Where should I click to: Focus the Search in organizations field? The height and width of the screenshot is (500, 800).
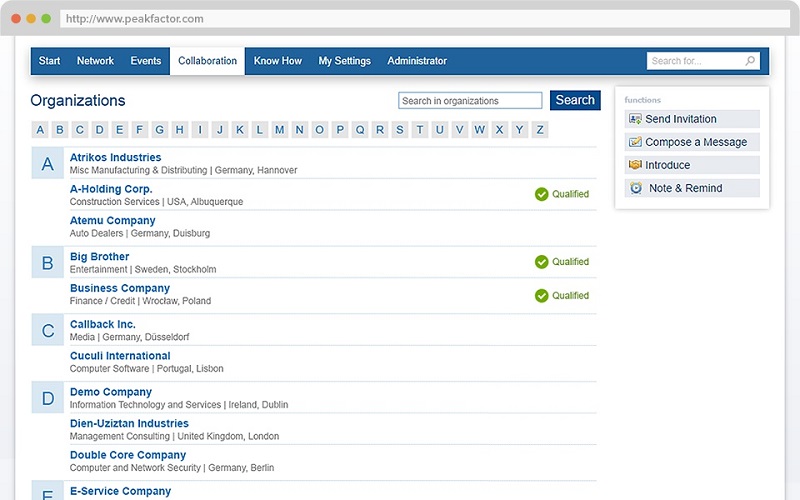tap(470, 101)
